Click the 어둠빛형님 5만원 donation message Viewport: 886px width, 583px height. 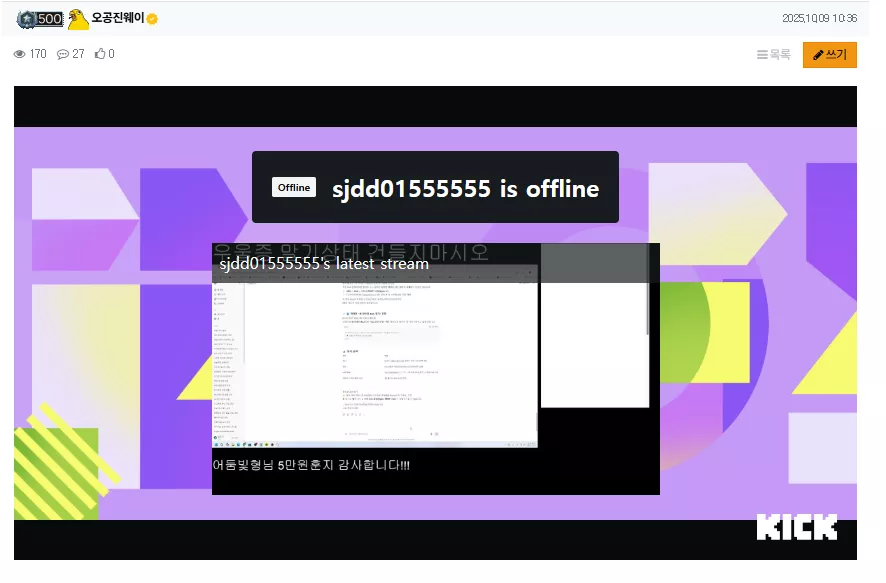point(311,465)
